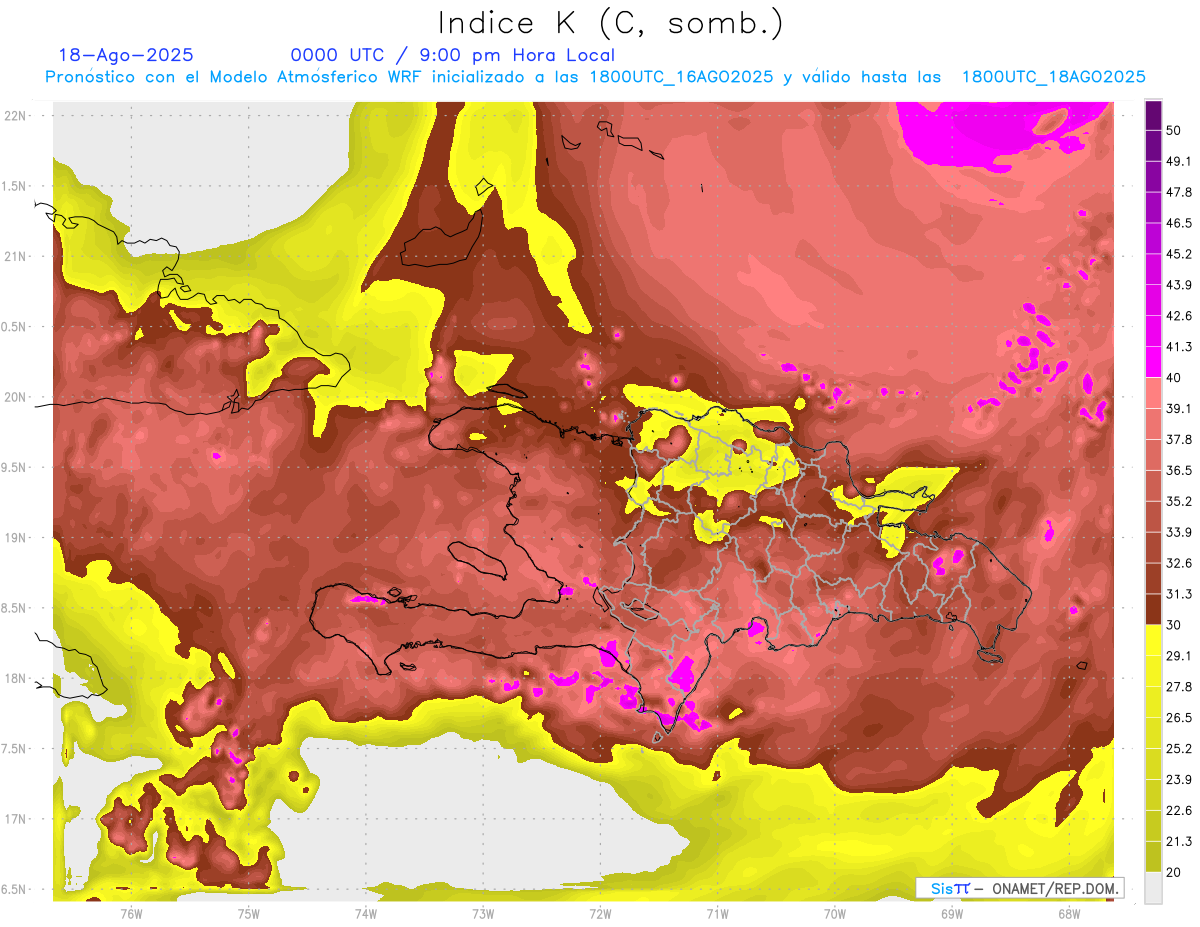Screen dimensions: 1200x927
Task: Click the "21N" latitude label
Action: [16, 256]
